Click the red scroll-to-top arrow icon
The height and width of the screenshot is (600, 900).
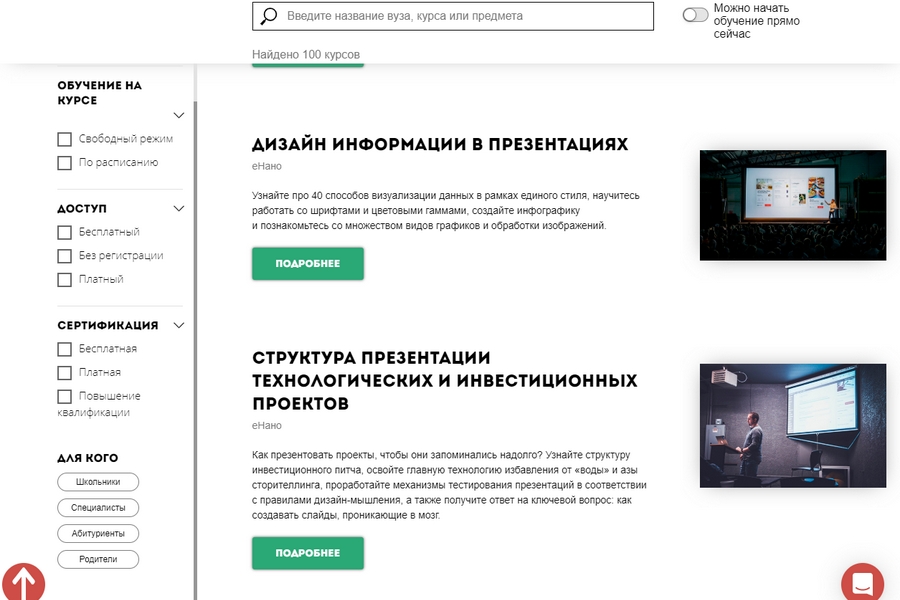[x=23, y=582]
